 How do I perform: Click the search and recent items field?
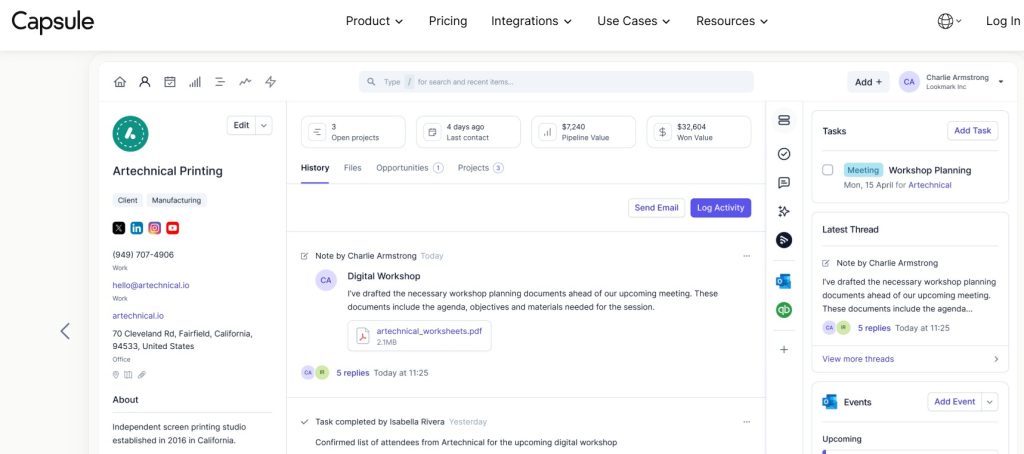click(556, 82)
